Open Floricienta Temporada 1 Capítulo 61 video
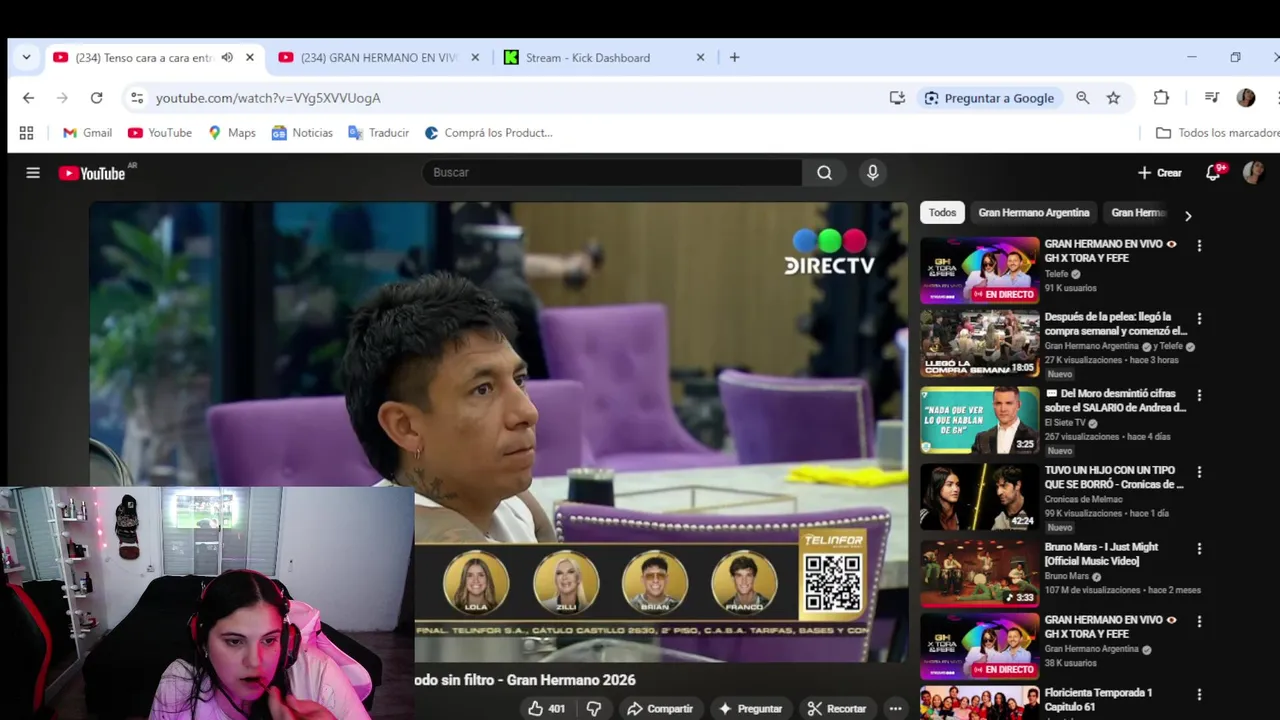Screen dimensions: 1280x720 click(1098, 700)
